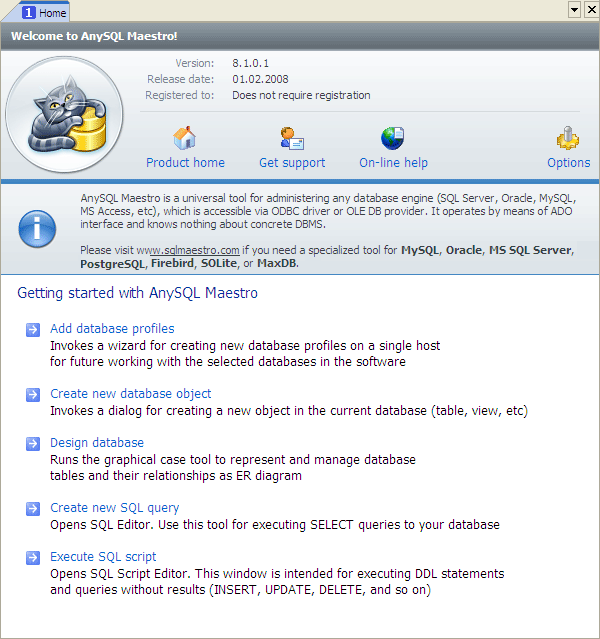This screenshot has width=600, height=639.
Task: Open the Create new database object link
Action: 130,394
